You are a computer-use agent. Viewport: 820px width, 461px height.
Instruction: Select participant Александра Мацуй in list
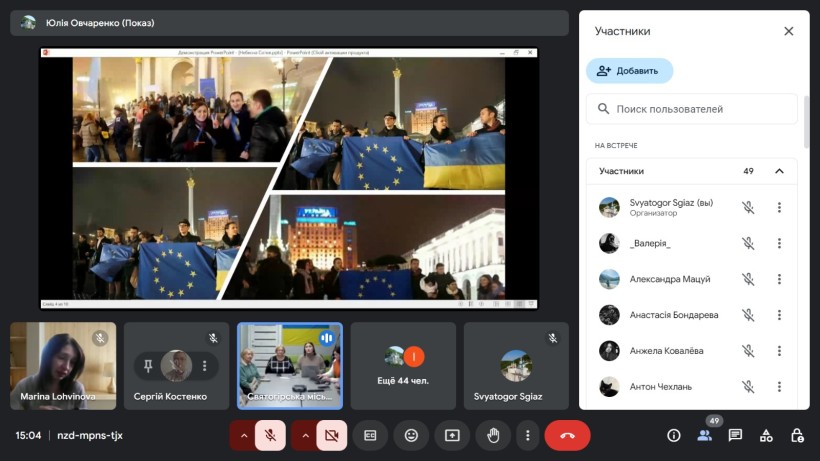[691, 279]
